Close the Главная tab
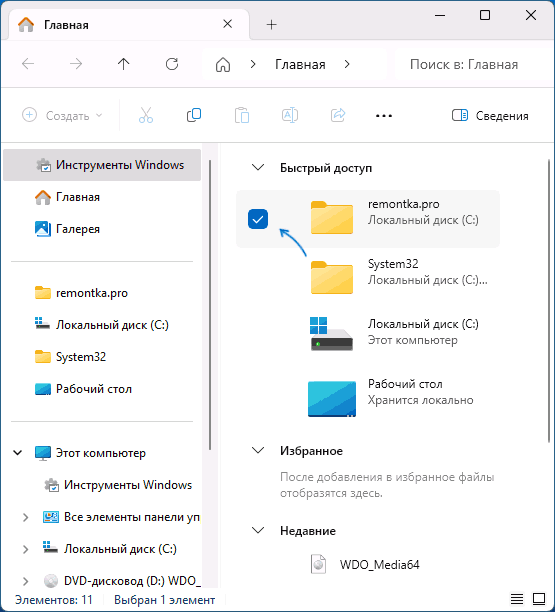The height and width of the screenshot is (612, 555). point(228,24)
